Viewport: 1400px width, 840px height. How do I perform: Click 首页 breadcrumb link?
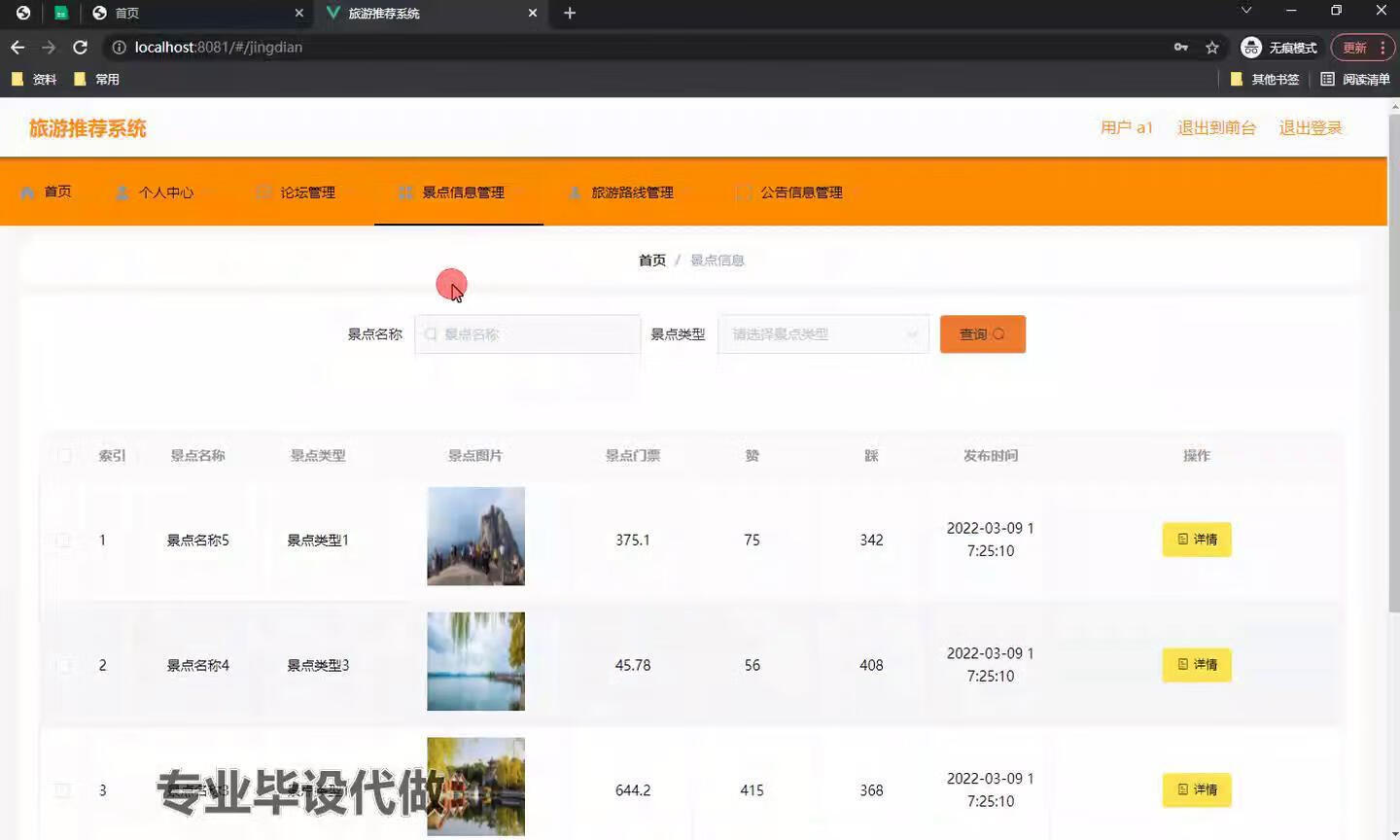point(651,260)
